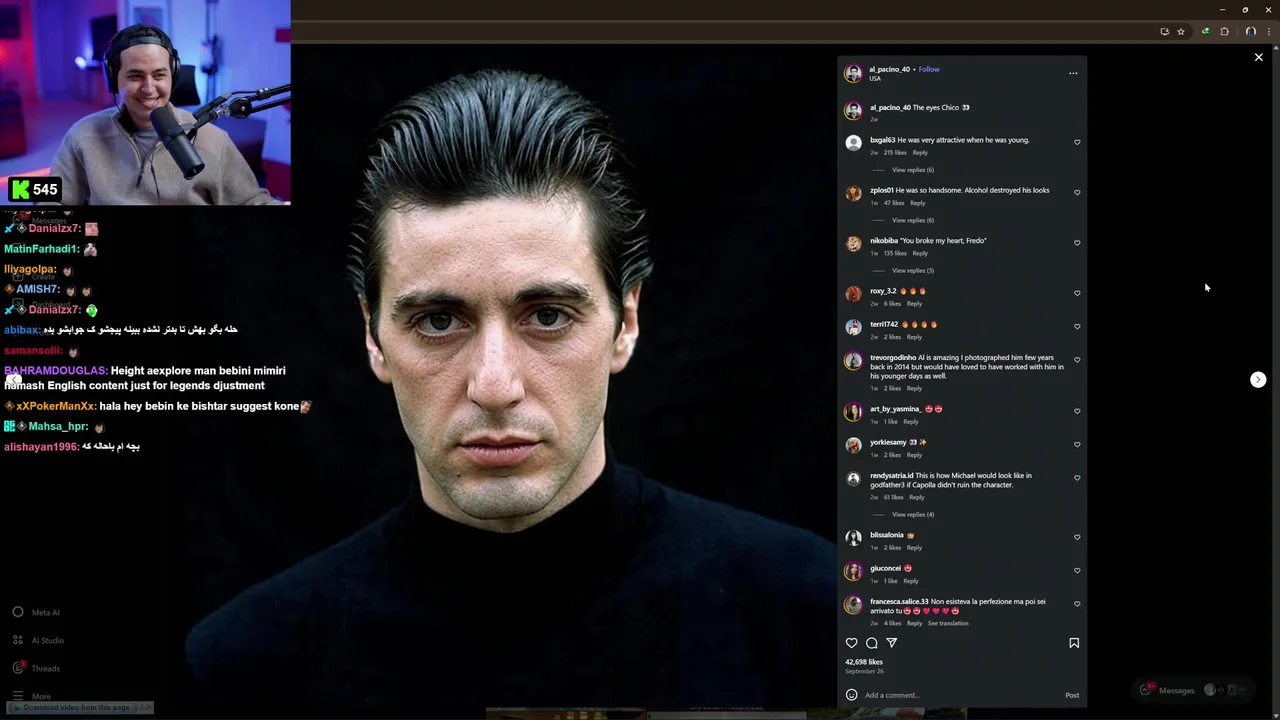Open Threads from the sidebar
The width and height of the screenshot is (1280, 720).
pos(36,668)
